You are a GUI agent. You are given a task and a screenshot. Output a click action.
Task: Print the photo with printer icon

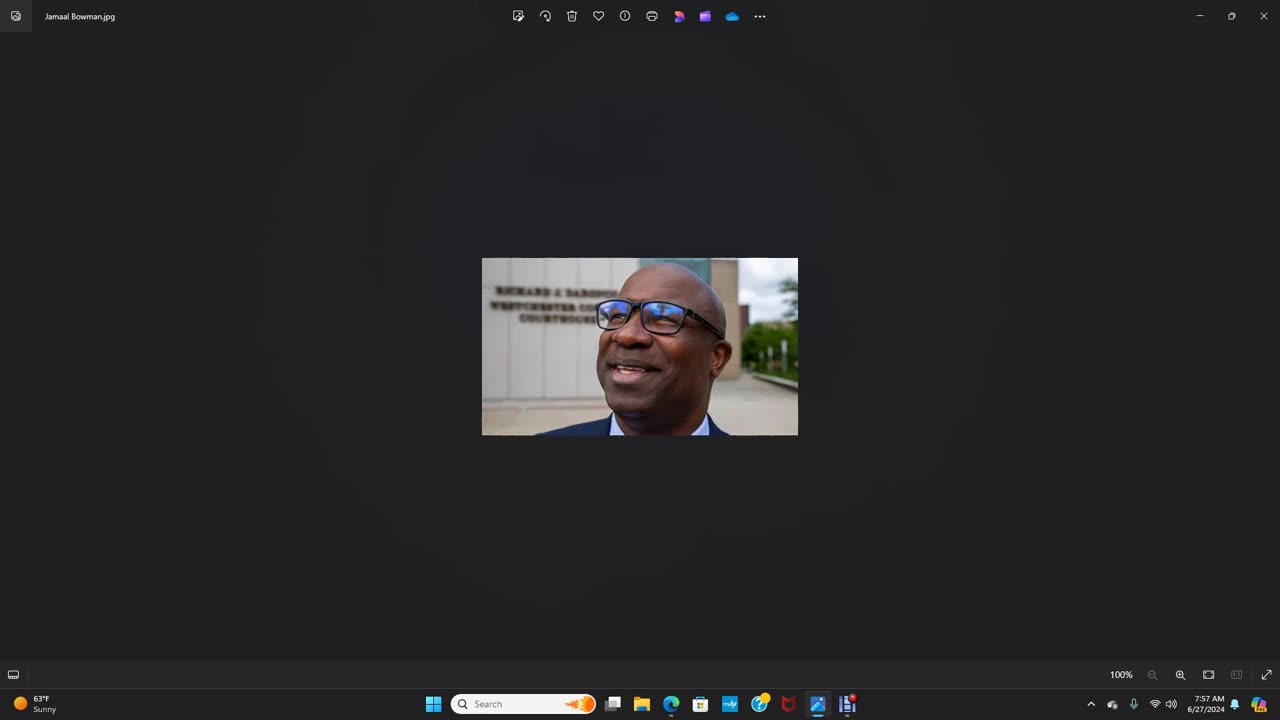point(652,16)
